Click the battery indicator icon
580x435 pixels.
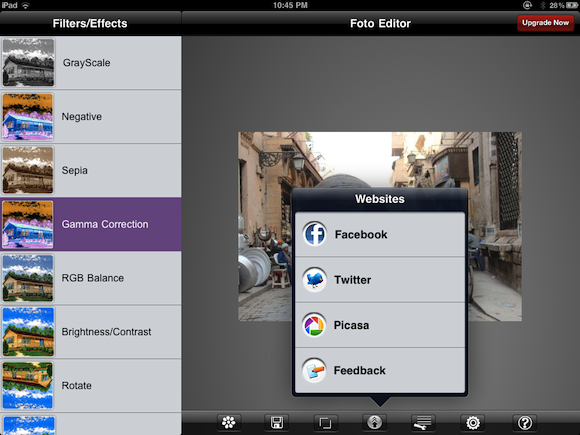coord(571,5)
